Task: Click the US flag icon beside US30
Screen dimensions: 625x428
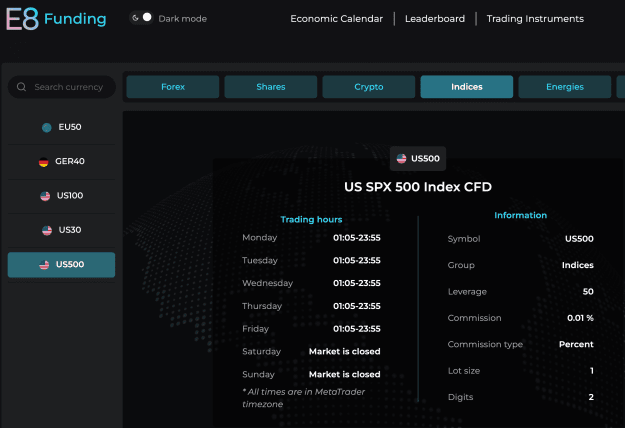Action: 47,231
